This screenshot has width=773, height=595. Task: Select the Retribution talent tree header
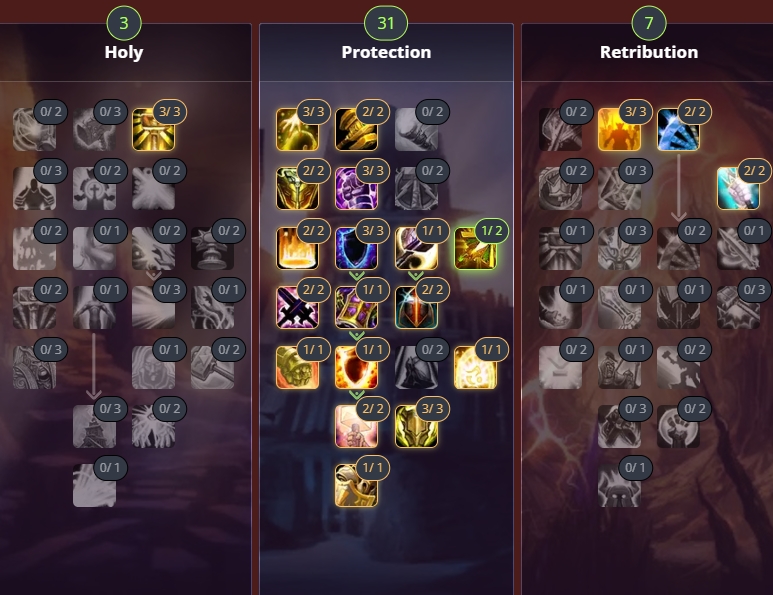pyautogui.click(x=649, y=52)
